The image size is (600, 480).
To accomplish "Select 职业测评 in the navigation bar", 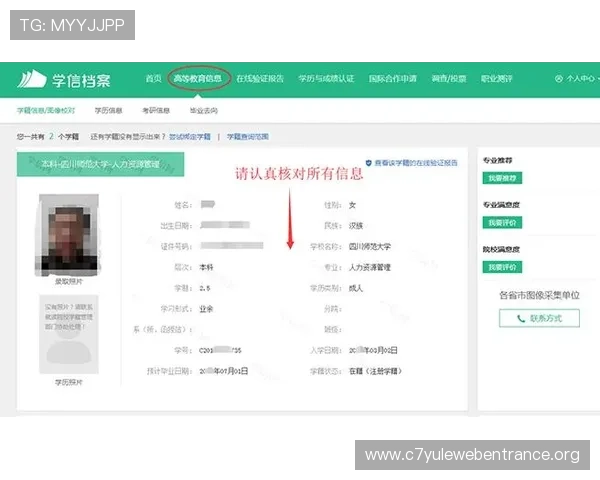I will coord(497,78).
